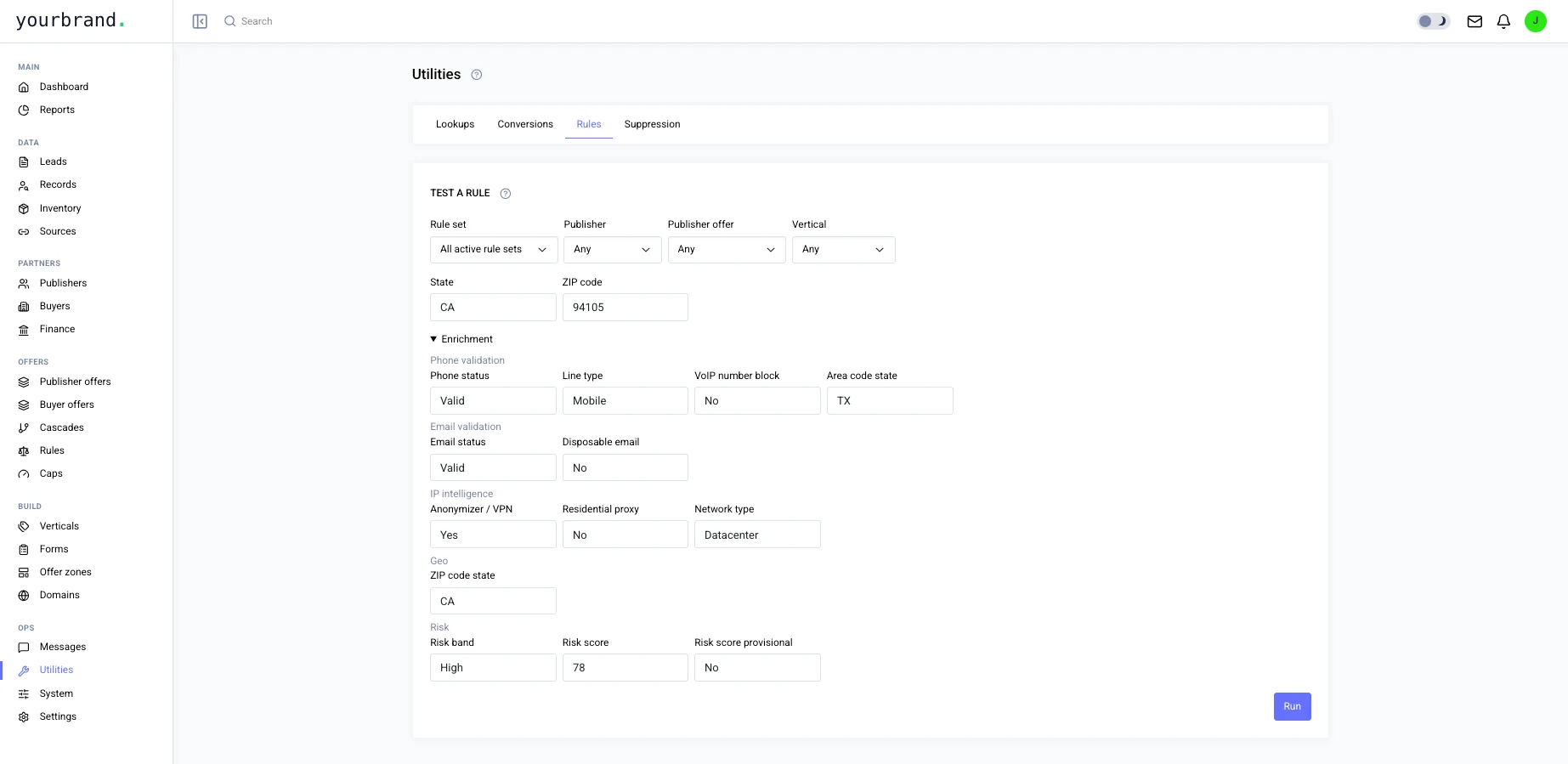Click the Phone status field

[493, 400]
